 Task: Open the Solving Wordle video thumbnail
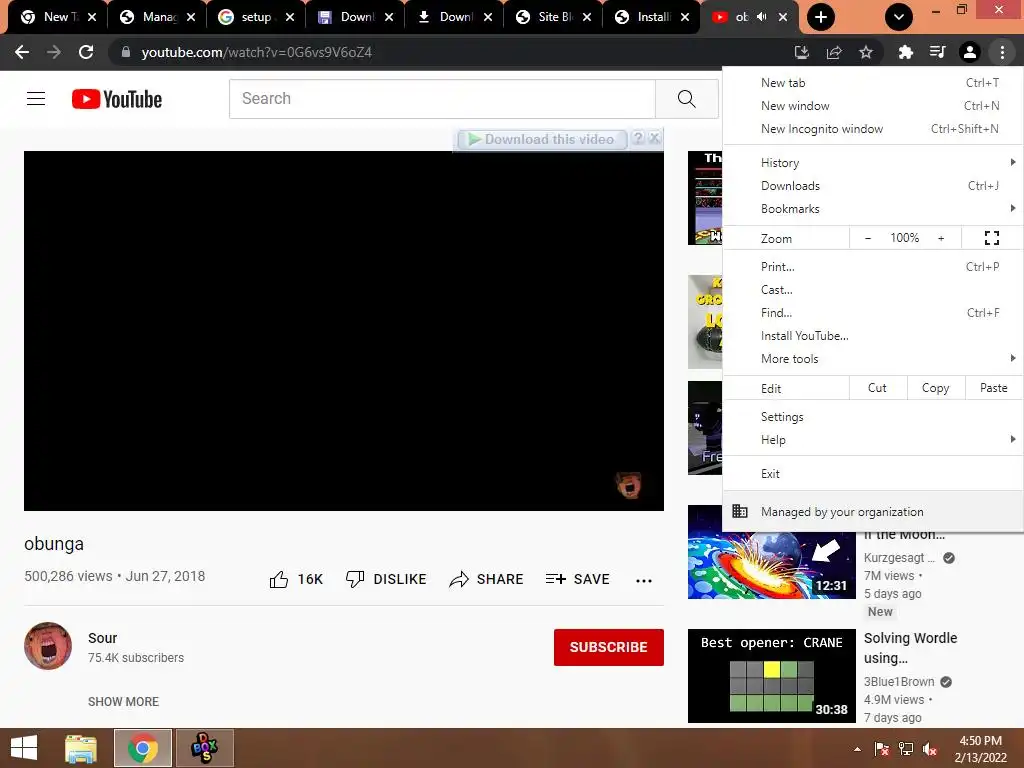pyautogui.click(x=771, y=676)
